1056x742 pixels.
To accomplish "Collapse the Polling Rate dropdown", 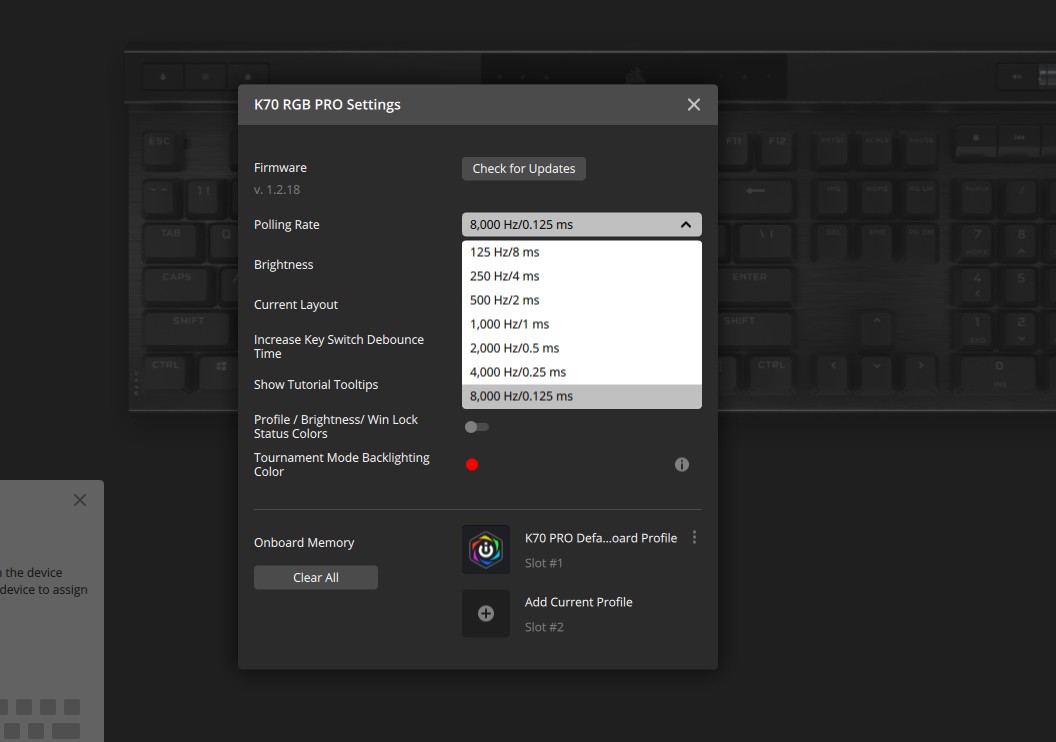I will pyautogui.click(x=685, y=225).
